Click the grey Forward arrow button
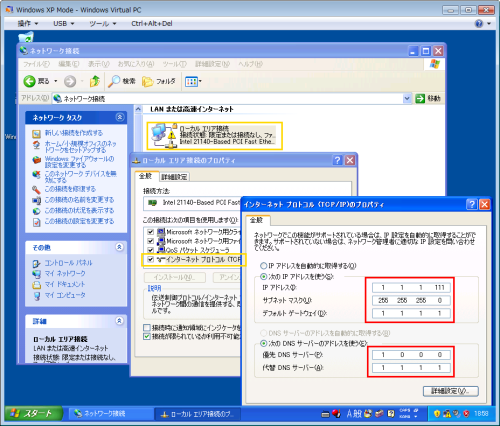 [70, 81]
